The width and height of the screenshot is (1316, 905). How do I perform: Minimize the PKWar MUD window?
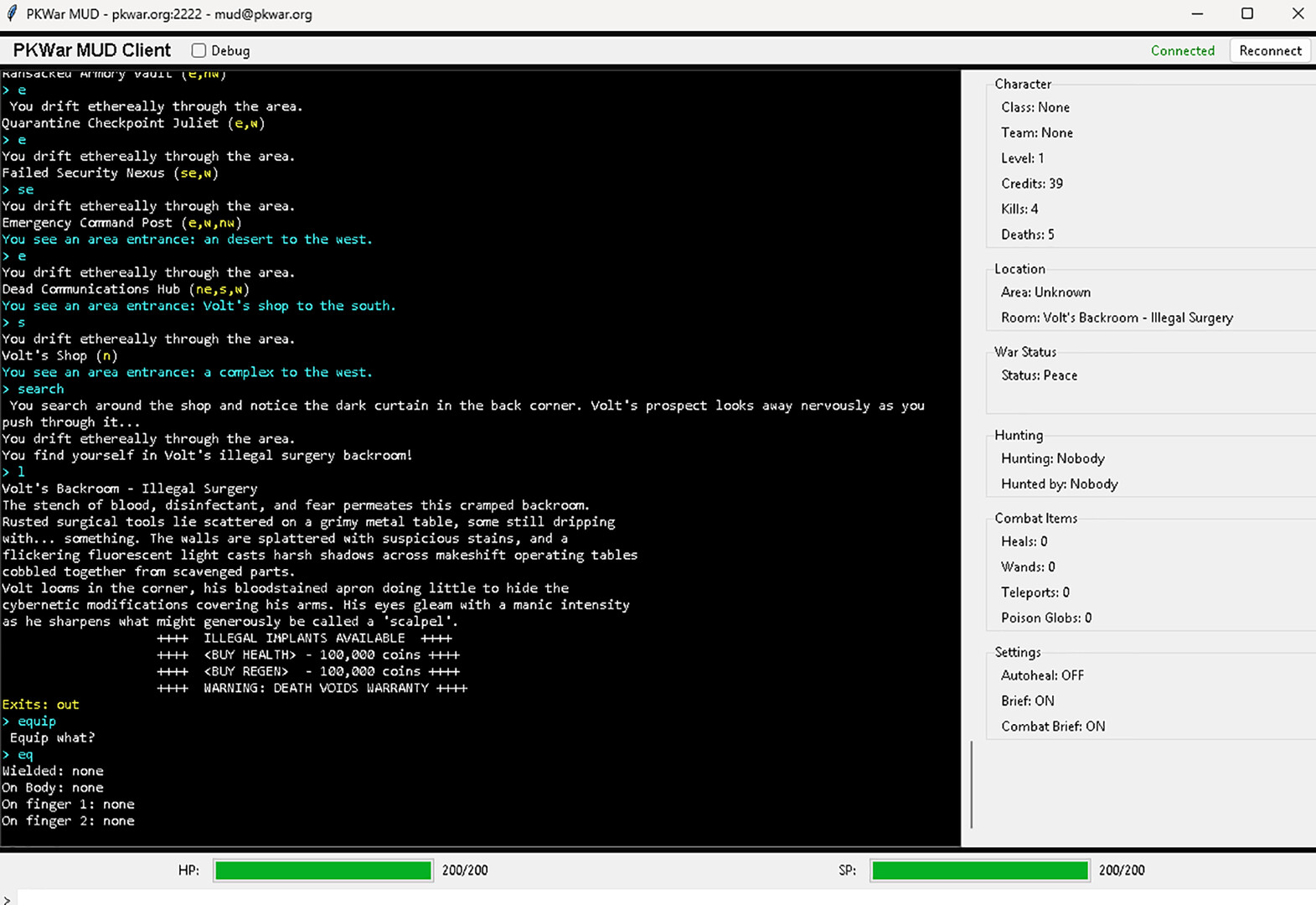[x=1197, y=13]
